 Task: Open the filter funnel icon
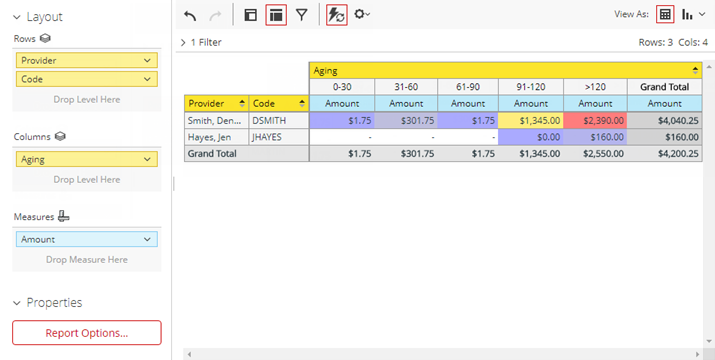301,15
